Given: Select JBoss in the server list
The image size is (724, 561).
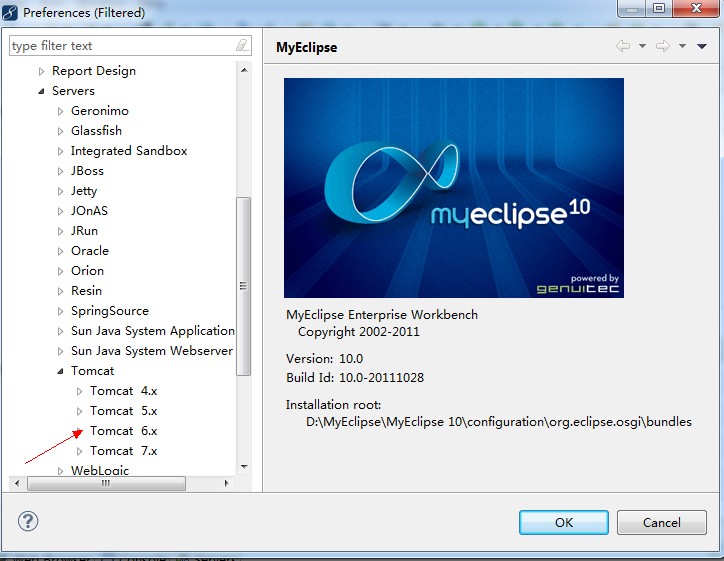Looking at the screenshot, I should 87,171.
